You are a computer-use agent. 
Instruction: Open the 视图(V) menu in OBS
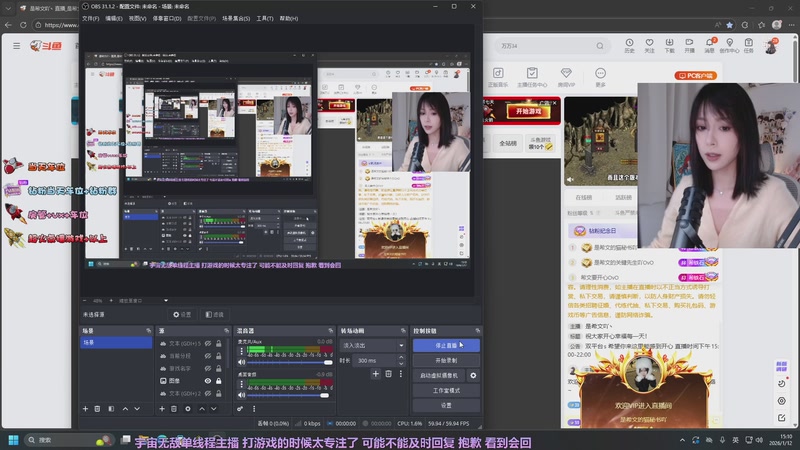137,18
